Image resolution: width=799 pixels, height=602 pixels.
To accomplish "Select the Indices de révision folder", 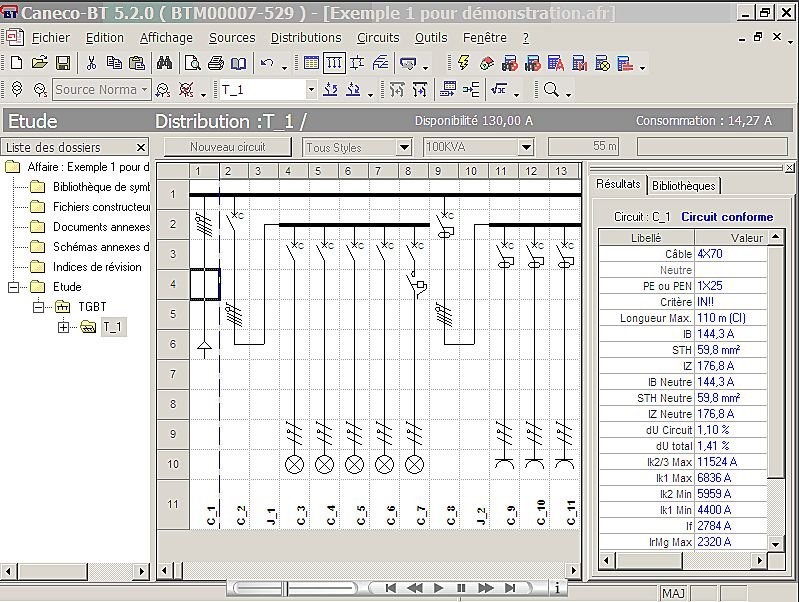I will click(x=97, y=267).
